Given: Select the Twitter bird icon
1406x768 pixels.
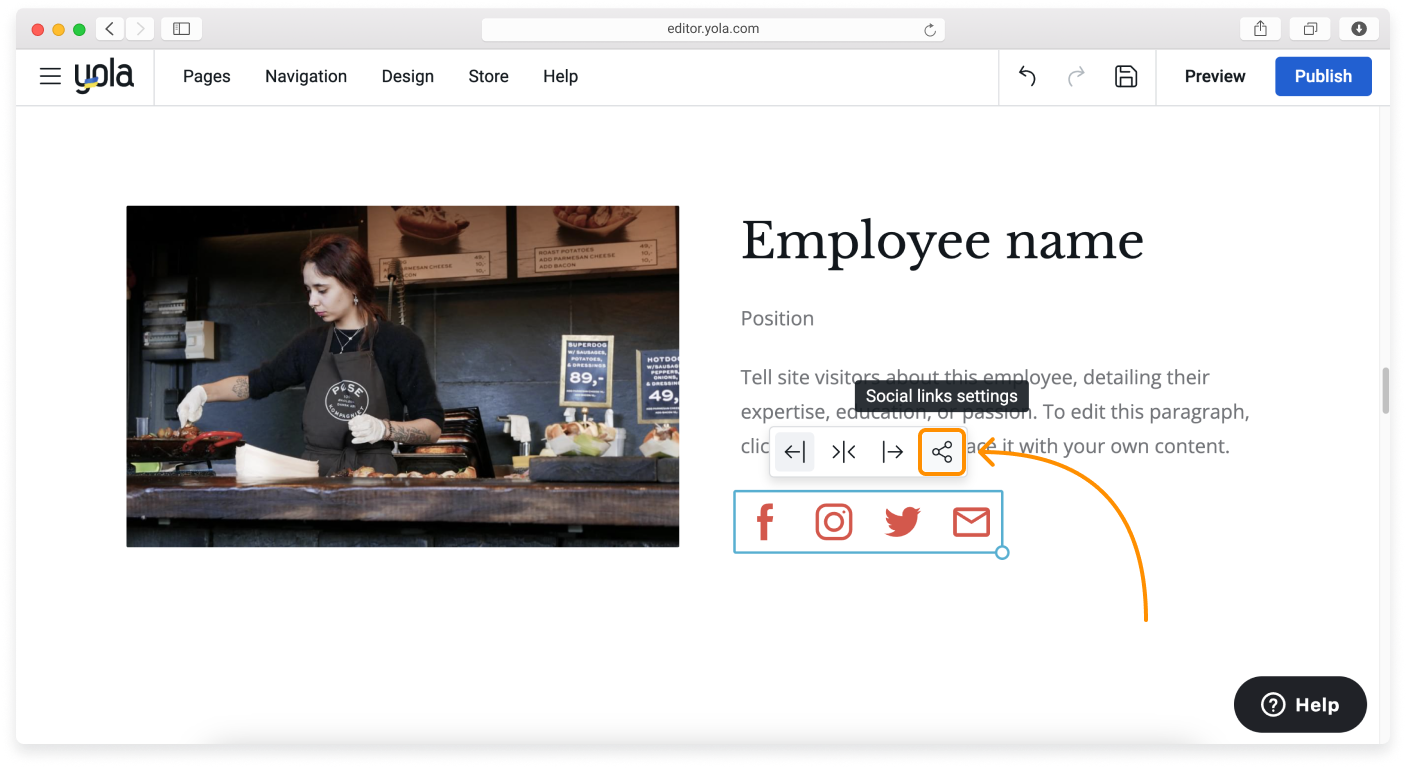Looking at the screenshot, I should point(902,522).
